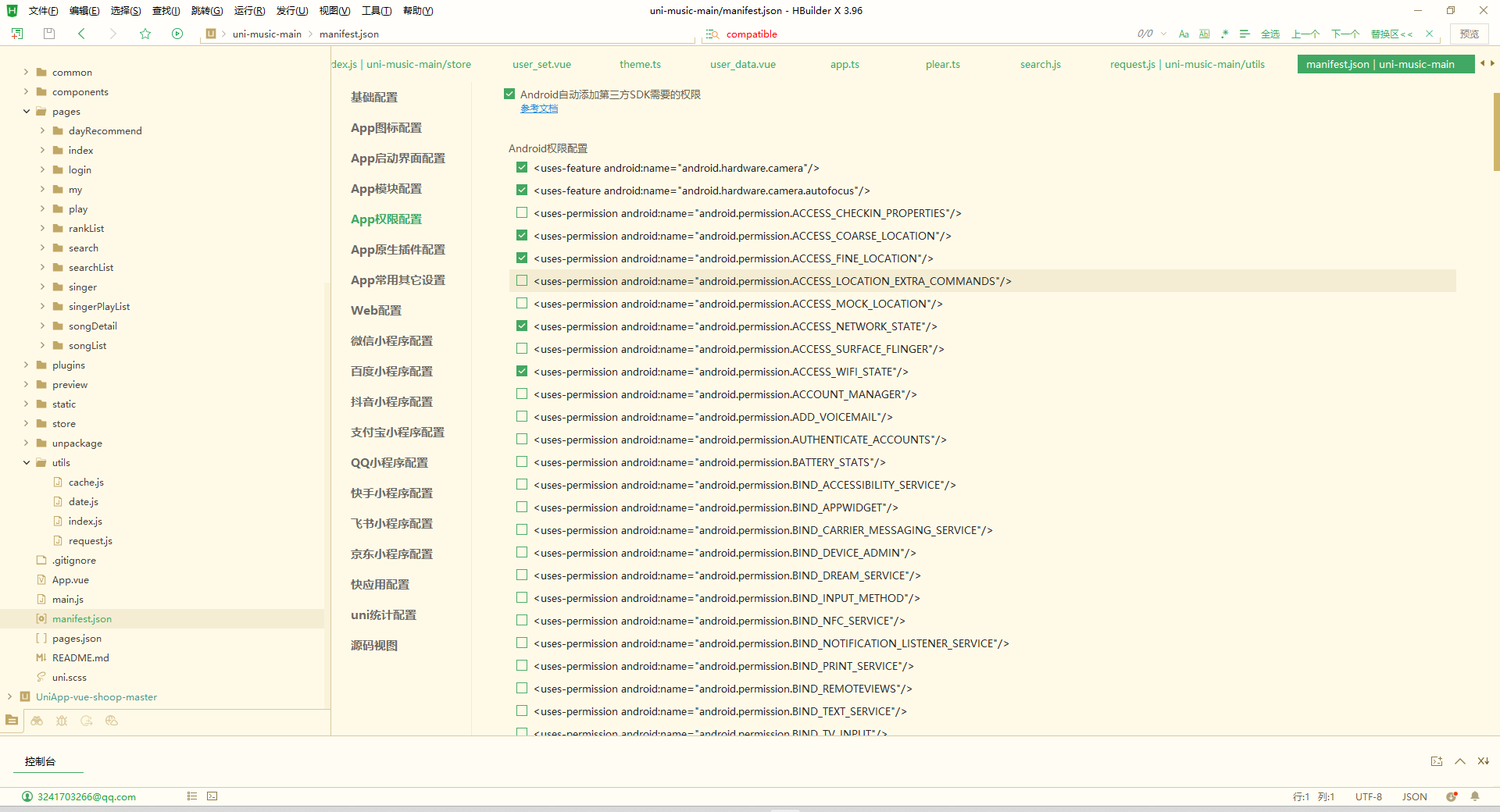Viewport: 1500px width, 812px height.
Task: Toggle whole-word match icon in search bar
Action: click(x=1204, y=34)
